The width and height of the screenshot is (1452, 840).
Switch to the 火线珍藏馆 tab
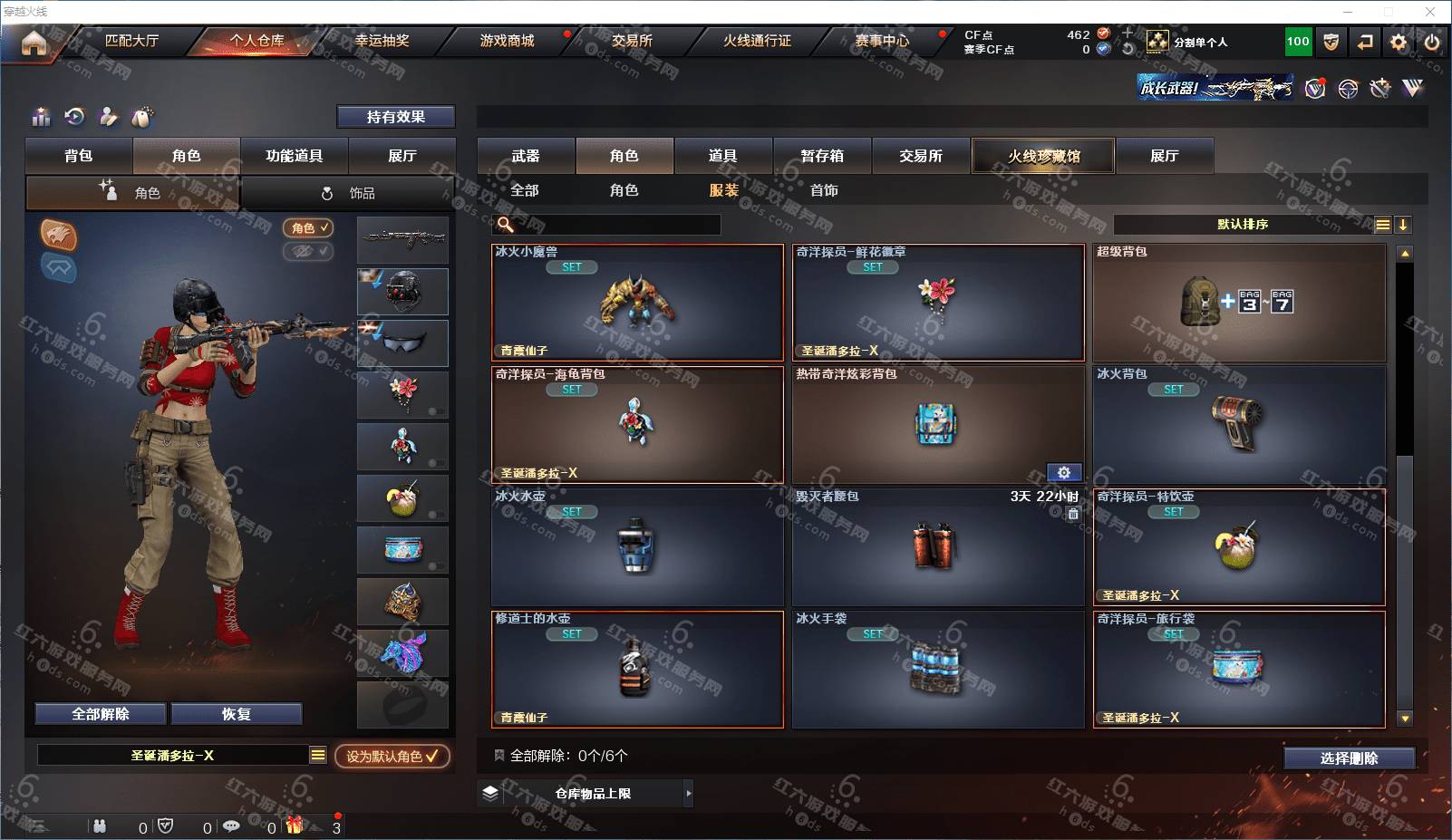coord(1044,156)
